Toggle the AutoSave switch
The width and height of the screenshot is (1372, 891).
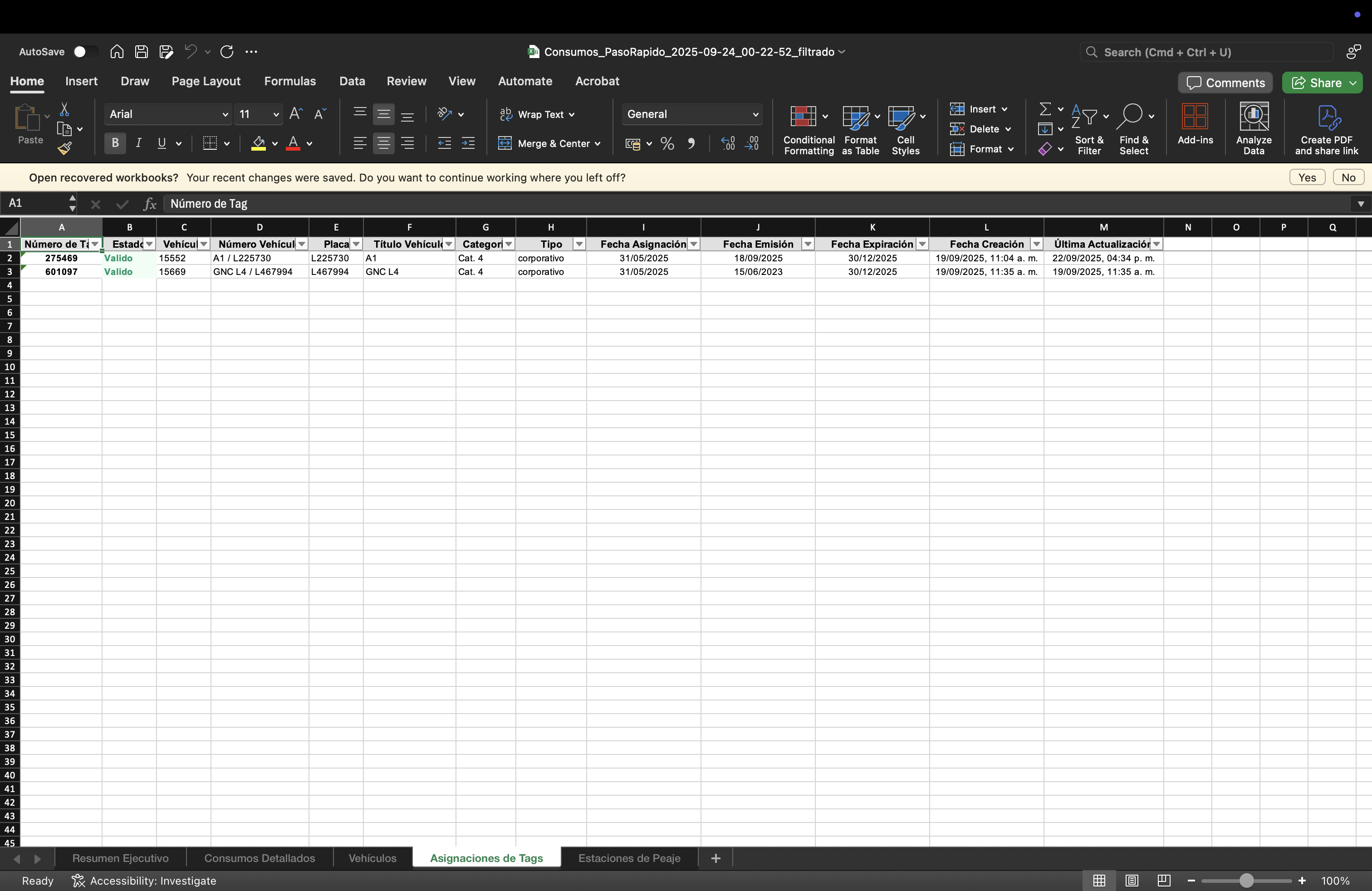pyautogui.click(x=85, y=52)
